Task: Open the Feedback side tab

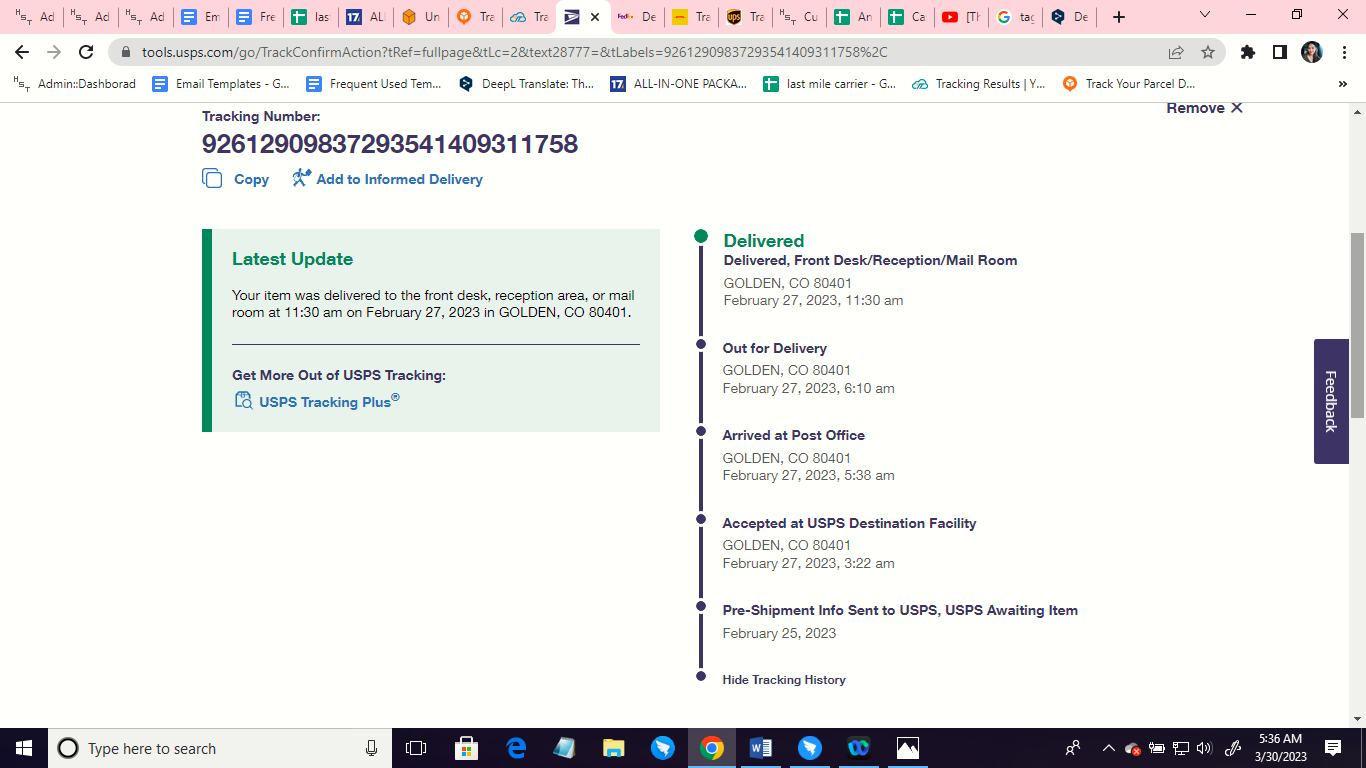Action: [1331, 401]
